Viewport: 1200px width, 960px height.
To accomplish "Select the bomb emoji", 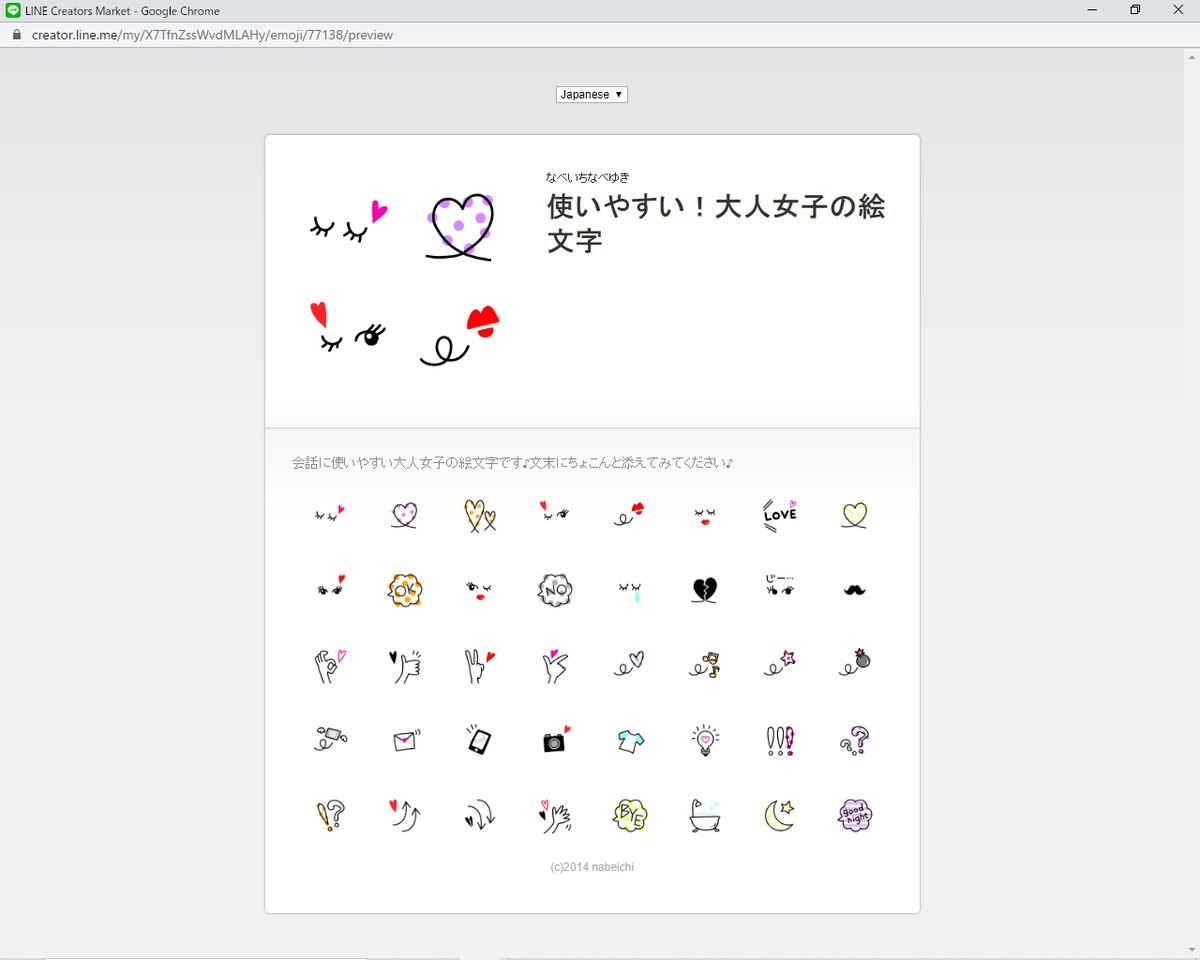I will coord(854,661).
